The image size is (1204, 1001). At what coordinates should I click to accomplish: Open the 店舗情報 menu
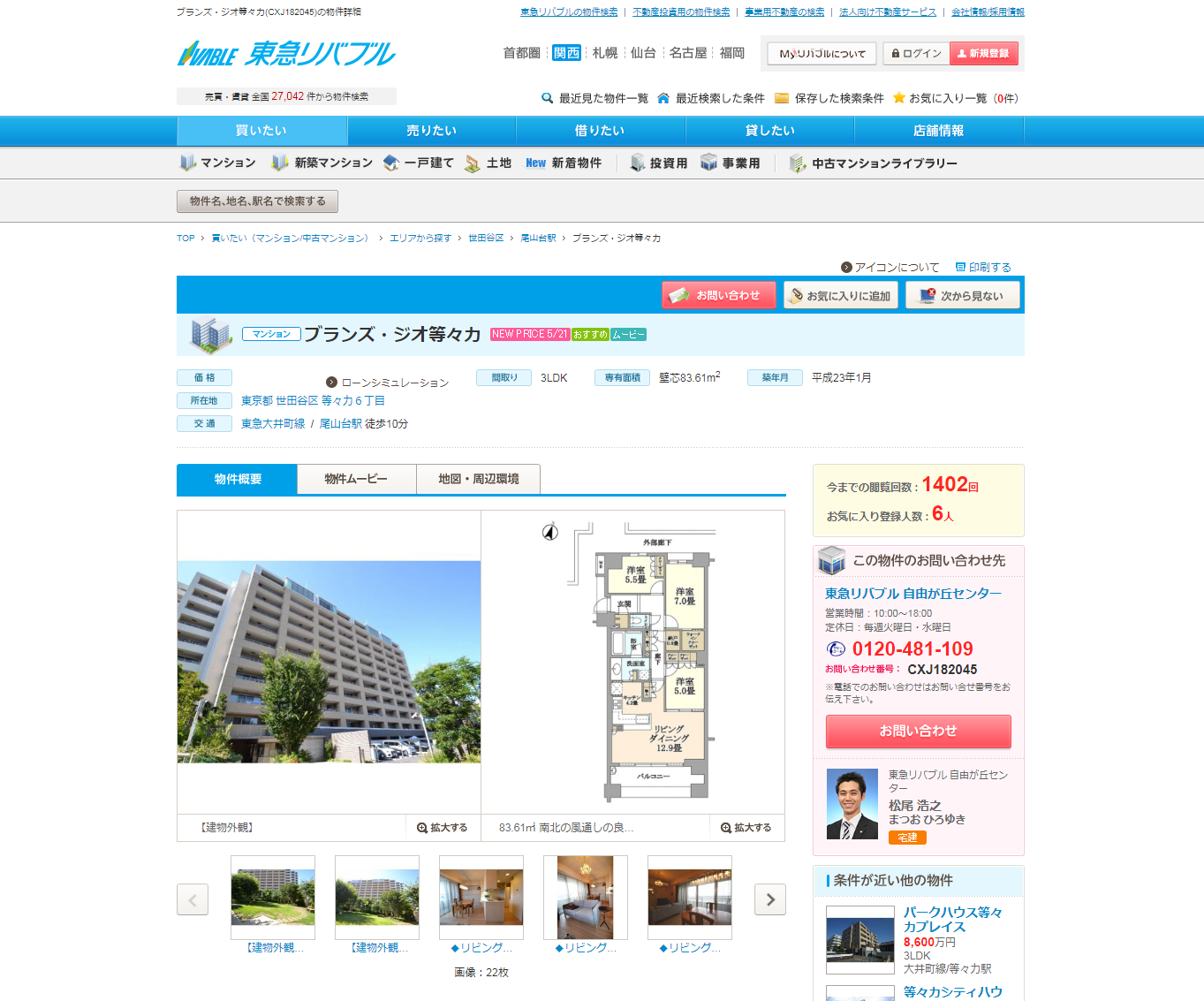[x=939, y=131]
